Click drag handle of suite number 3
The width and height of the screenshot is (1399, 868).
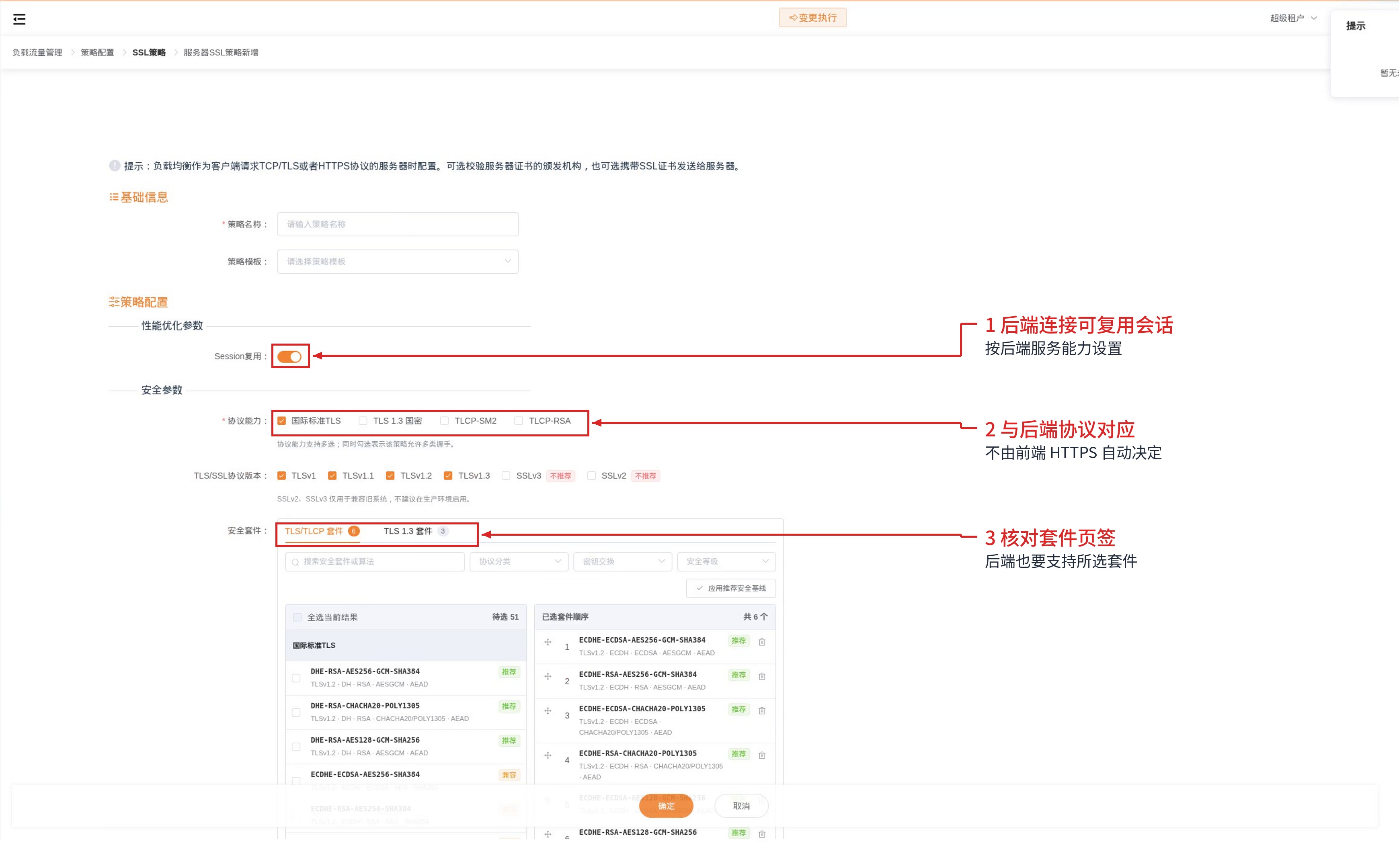click(548, 711)
